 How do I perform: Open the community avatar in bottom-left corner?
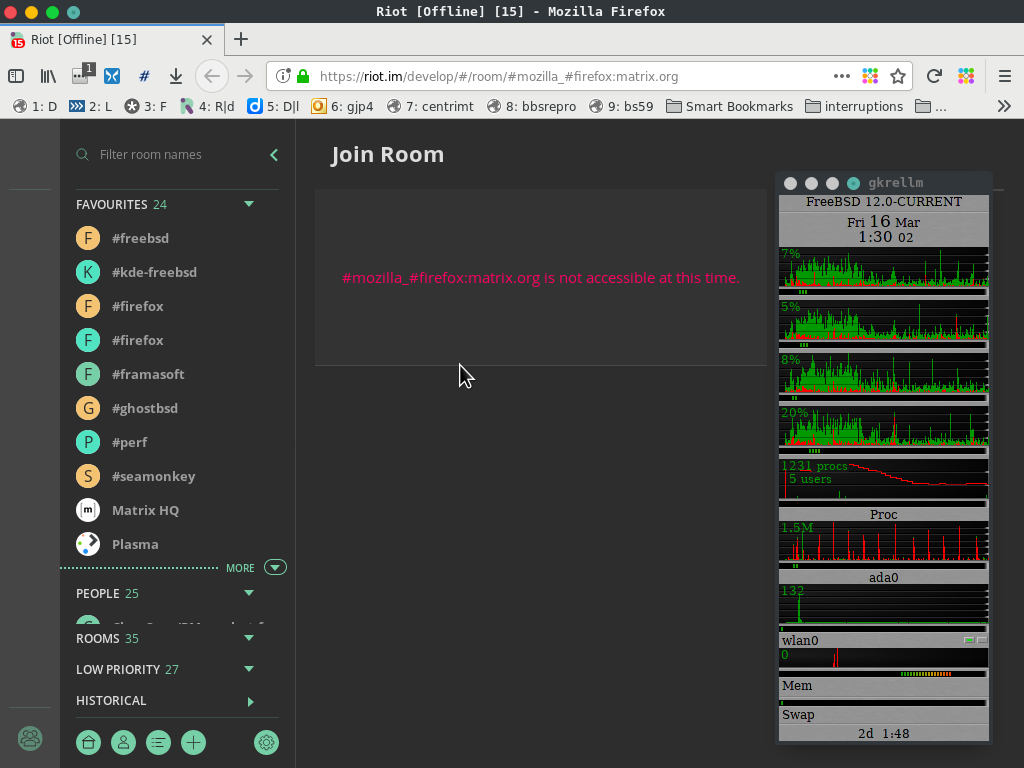click(x=29, y=739)
